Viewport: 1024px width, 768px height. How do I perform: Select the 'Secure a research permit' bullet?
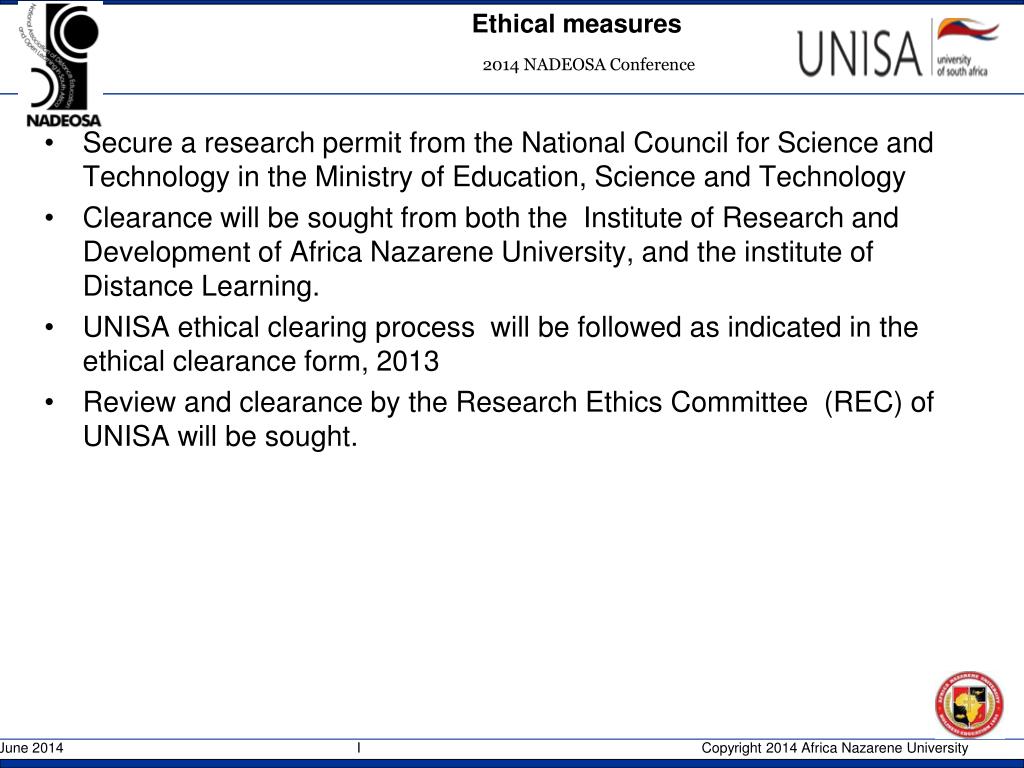[508, 160]
